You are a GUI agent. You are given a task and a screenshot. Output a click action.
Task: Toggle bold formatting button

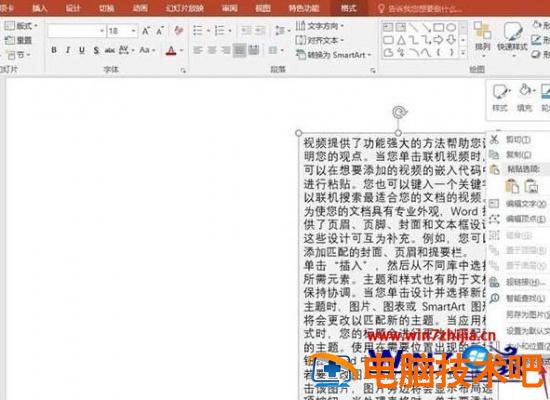[54, 50]
